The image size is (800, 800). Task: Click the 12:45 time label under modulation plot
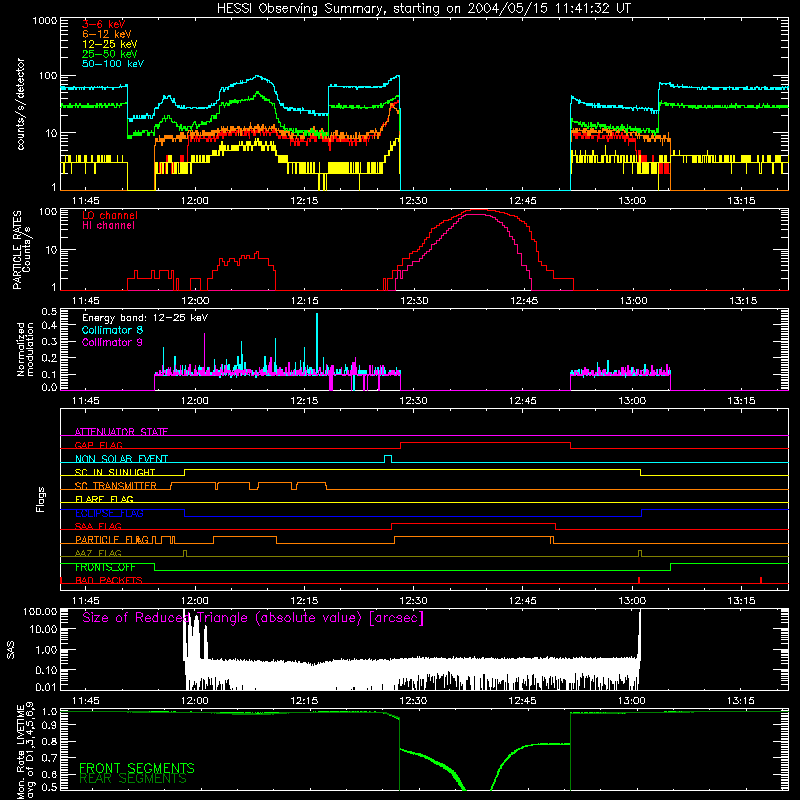click(x=522, y=401)
